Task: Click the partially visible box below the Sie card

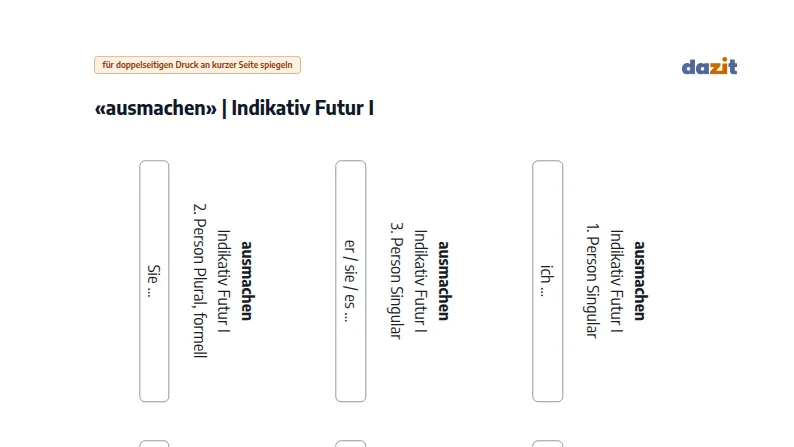Action: pyautogui.click(x=154, y=443)
